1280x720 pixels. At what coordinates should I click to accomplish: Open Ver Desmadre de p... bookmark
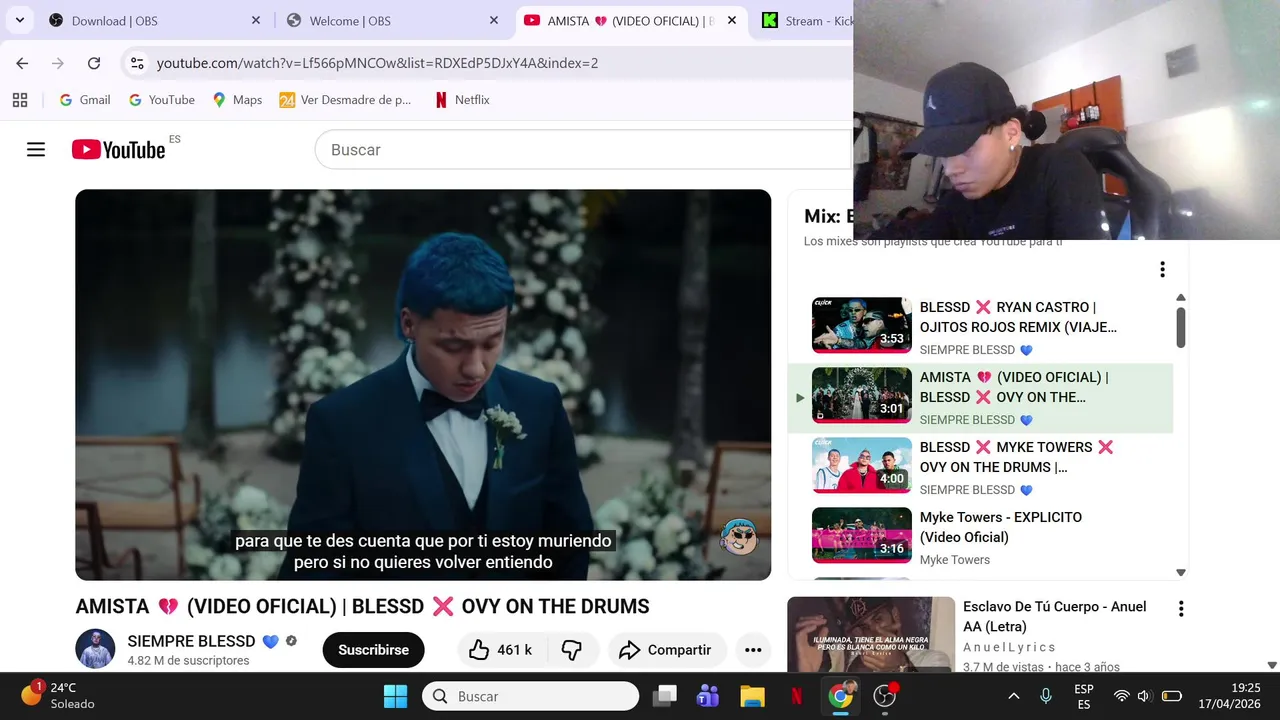coord(345,100)
